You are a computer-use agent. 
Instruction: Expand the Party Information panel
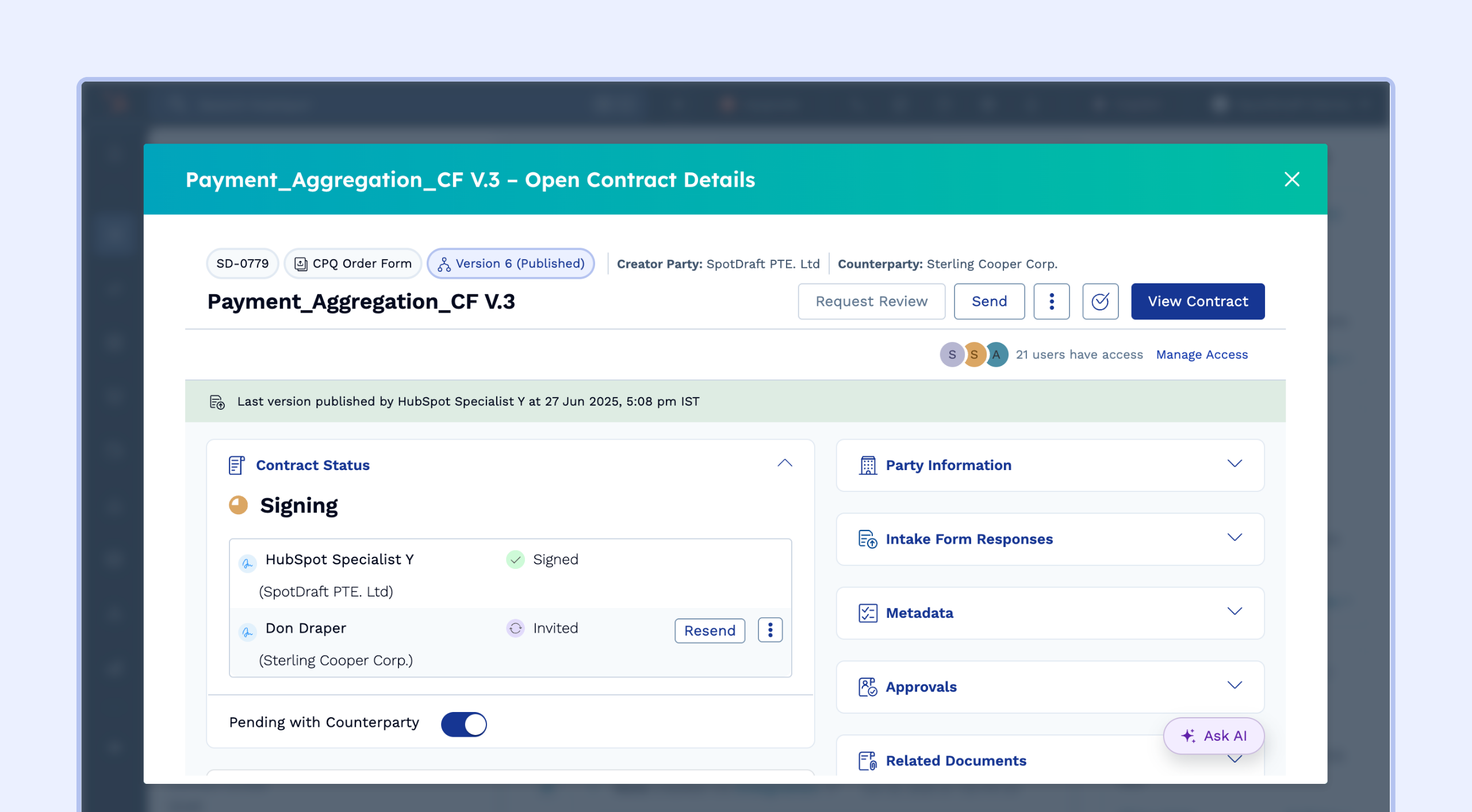[x=1235, y=464]
